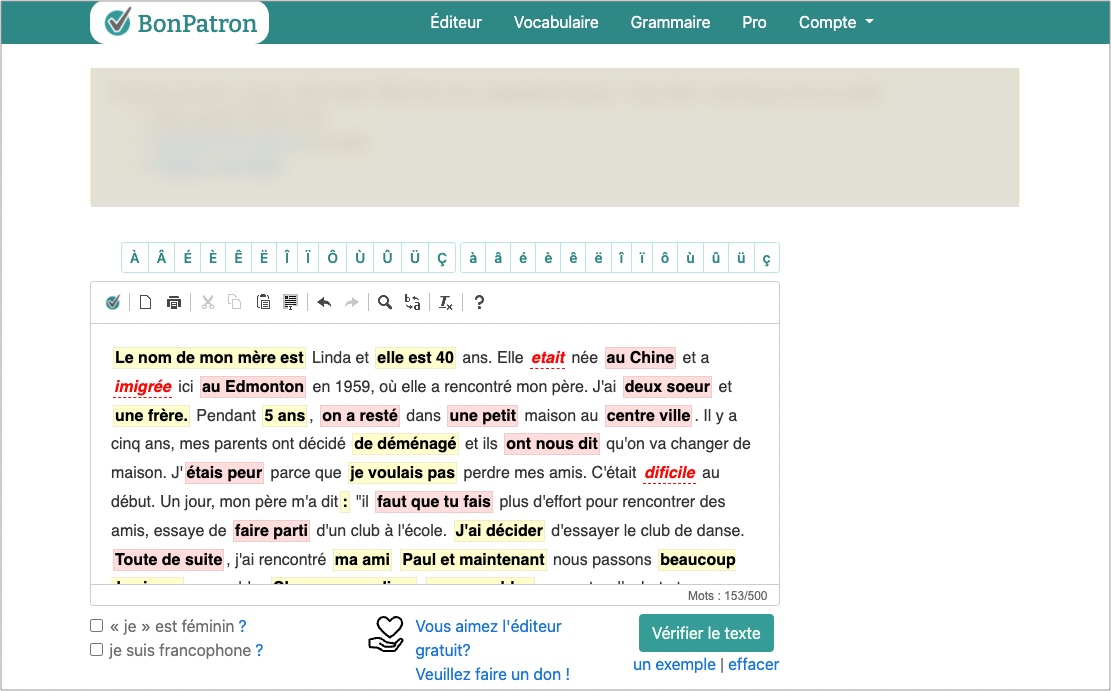This screenshot has height=691, width=1111.
Task: Insert the uppercase É accent character
Action: tap(187, 258)
